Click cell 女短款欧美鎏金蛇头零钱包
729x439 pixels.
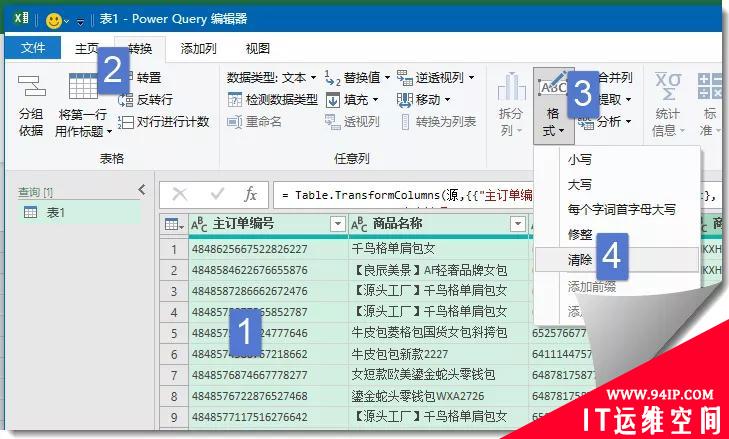438,375
